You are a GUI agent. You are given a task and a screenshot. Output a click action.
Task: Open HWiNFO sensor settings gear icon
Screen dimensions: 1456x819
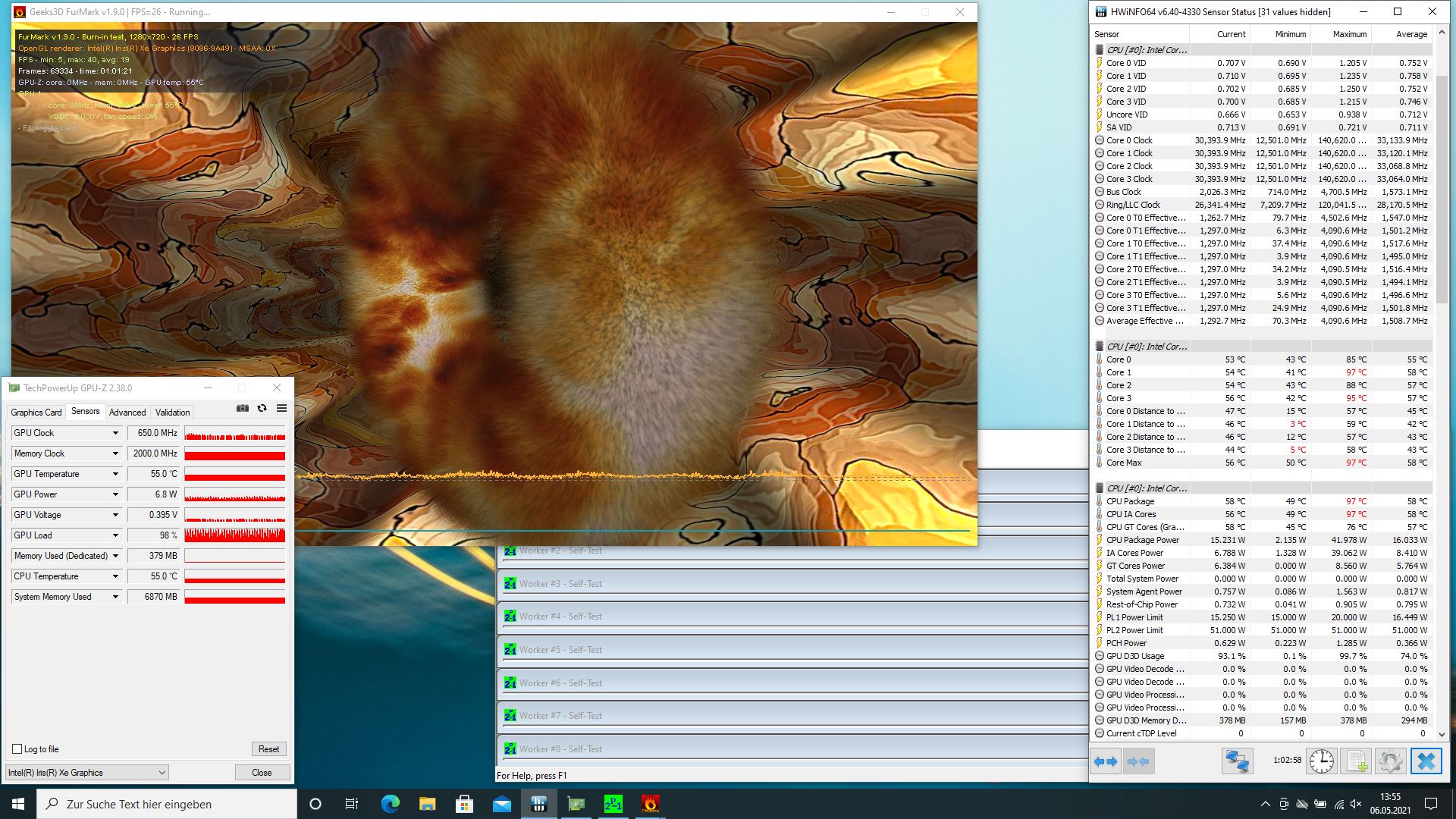click(1390, 761)
